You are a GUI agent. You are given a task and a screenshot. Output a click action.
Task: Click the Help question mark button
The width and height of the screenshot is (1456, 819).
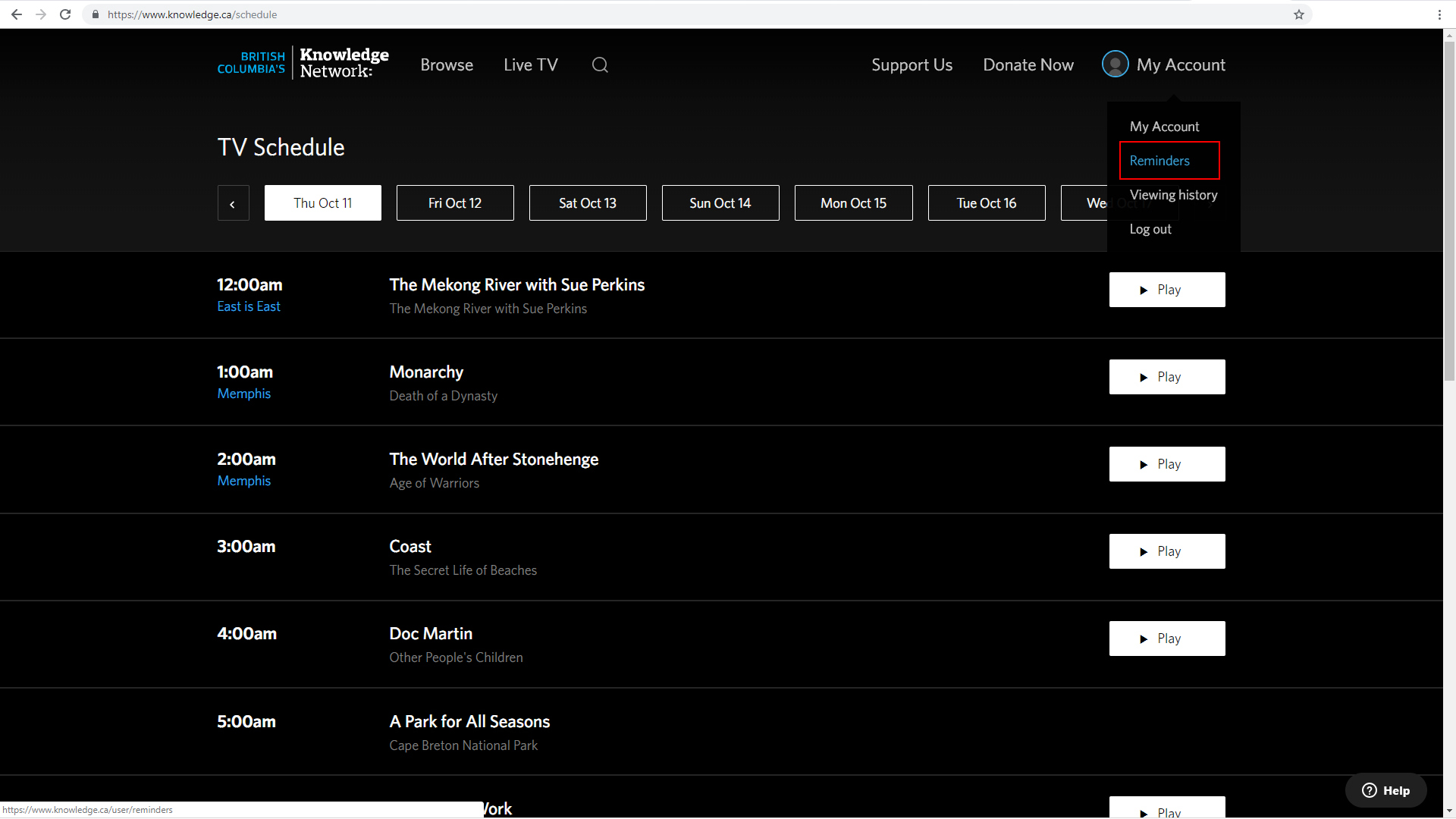pyautogui.click(x=1385, y=790)
